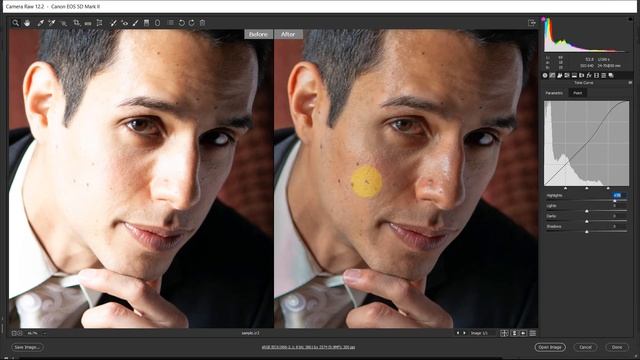Image resolution: width=640 pixels, height=360 pixels.
Task: Open the Calibration panel icon
Action: tap(596, 76)
